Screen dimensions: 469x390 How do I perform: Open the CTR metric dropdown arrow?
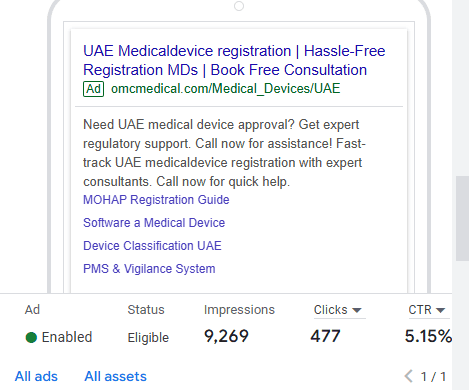click(x=440, y=310)
